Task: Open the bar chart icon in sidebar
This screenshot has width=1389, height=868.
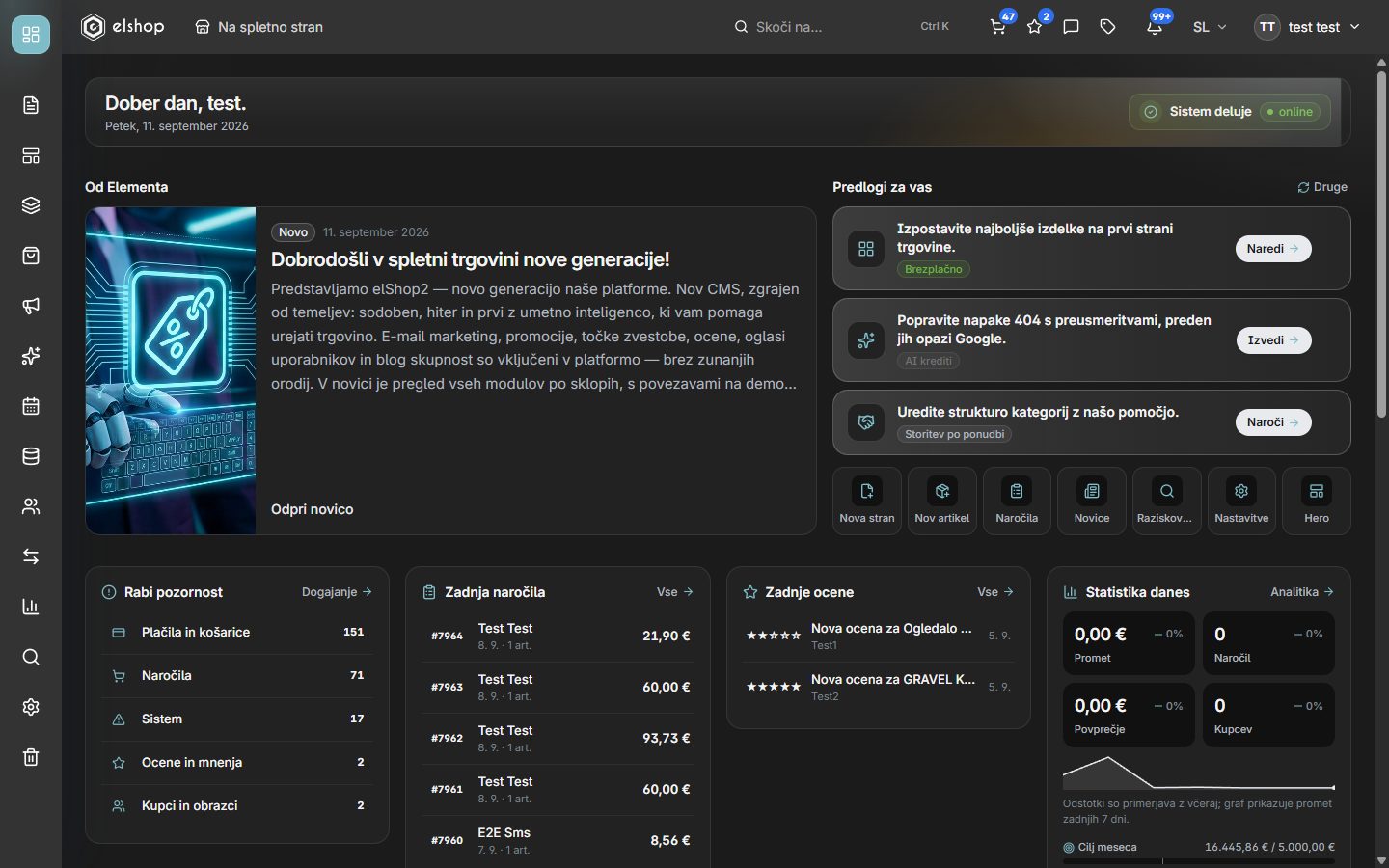Action: (31, 607)
